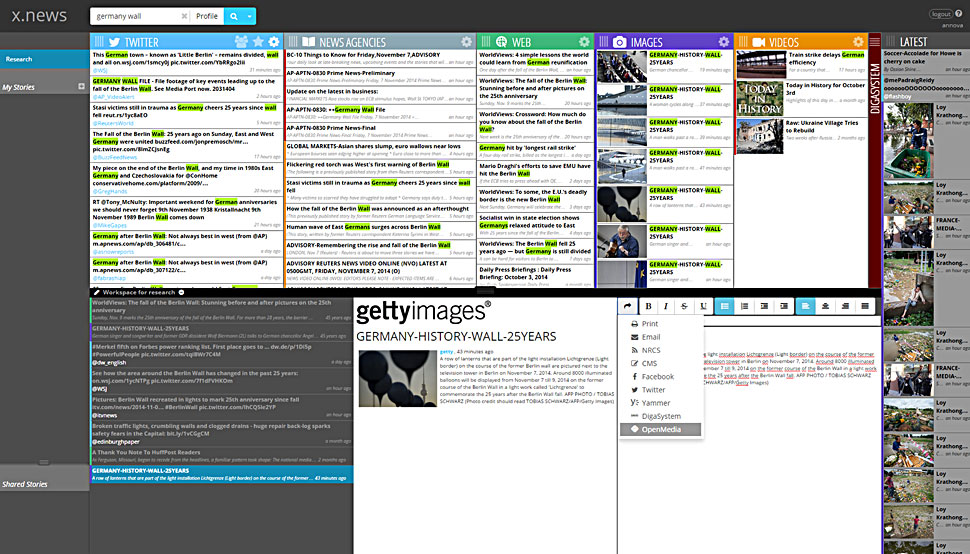Toggle bold formatting in editor toolbar

[648, 306]
